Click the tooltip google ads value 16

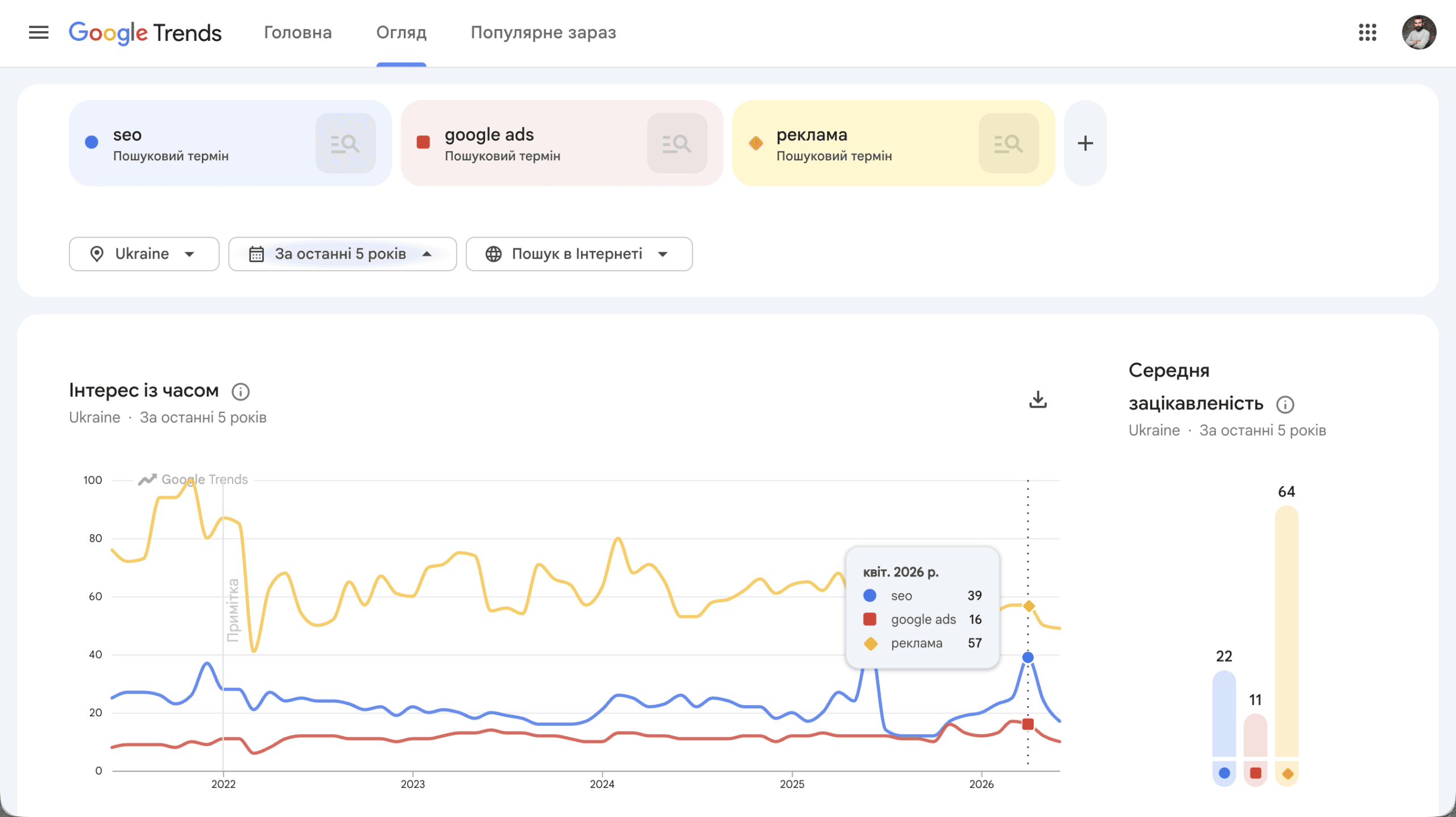click(975, 619)
